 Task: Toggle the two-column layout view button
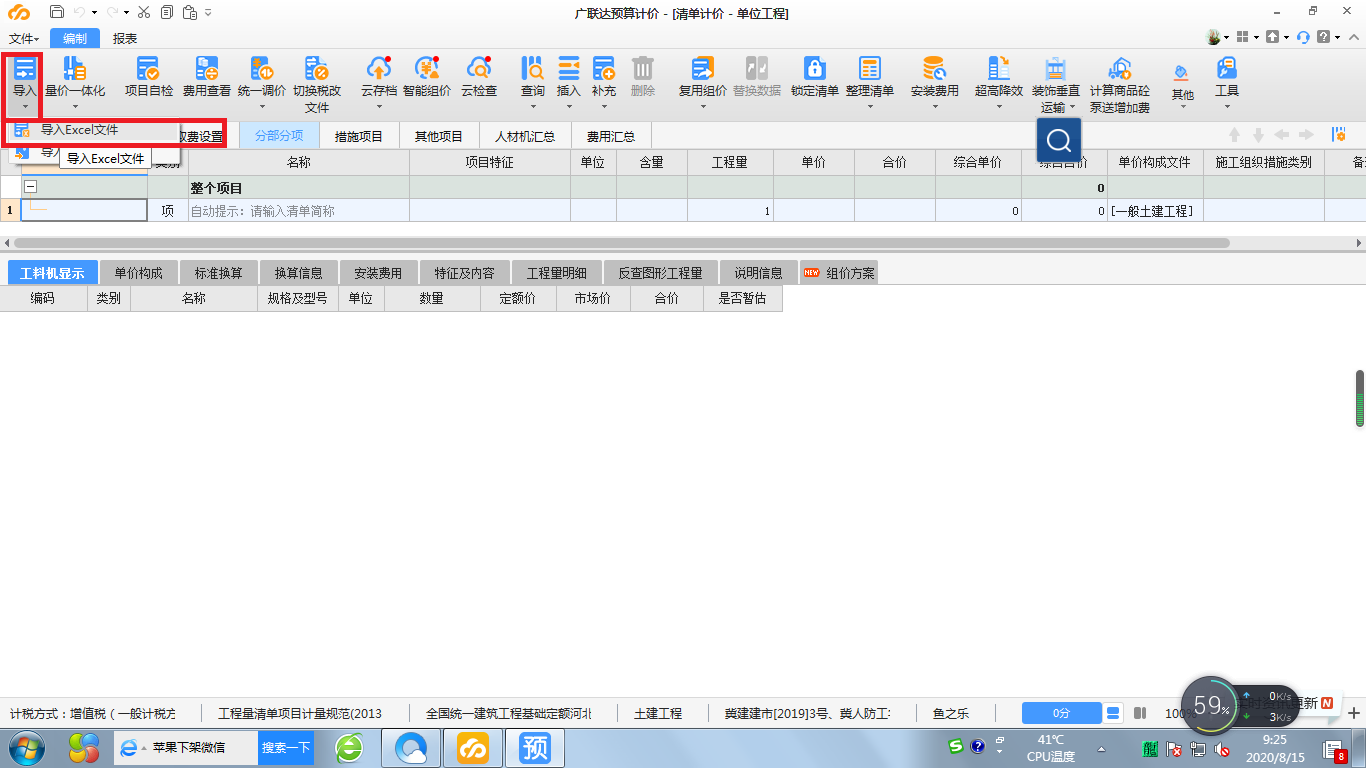pyautogui.click(x=1140, y=713)
